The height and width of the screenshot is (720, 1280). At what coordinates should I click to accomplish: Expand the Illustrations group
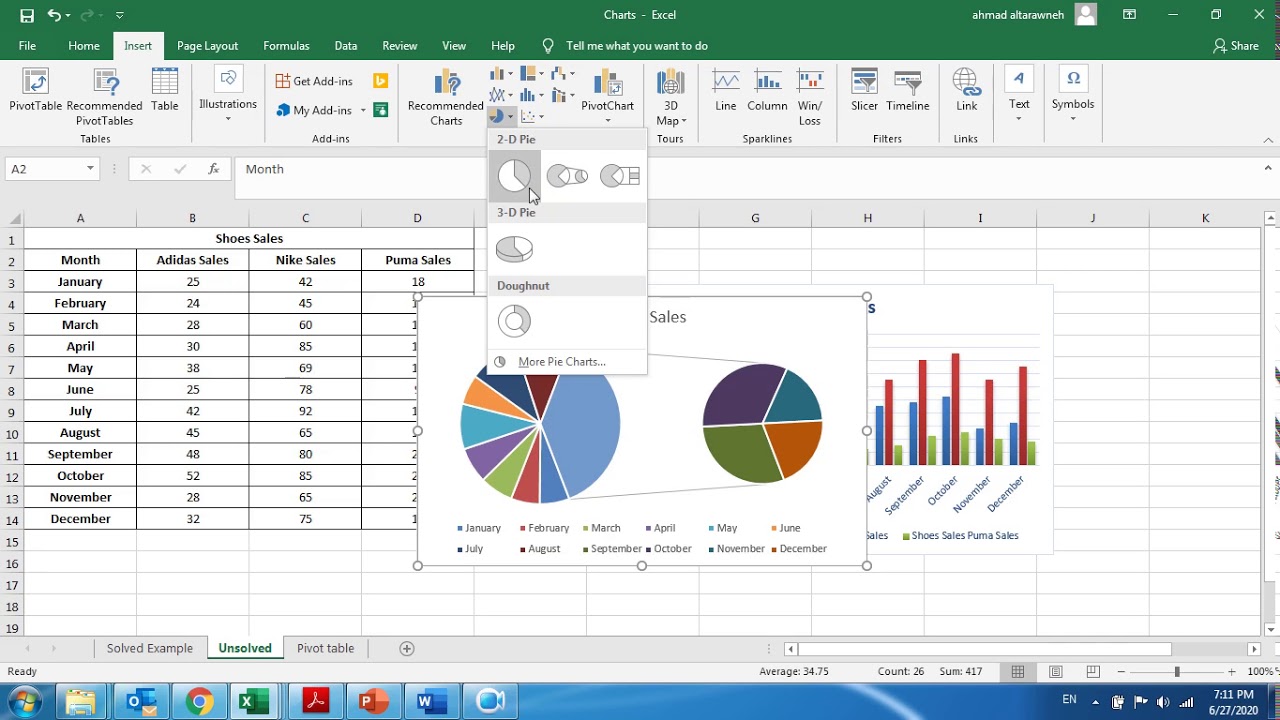click(x=228, y=97)
